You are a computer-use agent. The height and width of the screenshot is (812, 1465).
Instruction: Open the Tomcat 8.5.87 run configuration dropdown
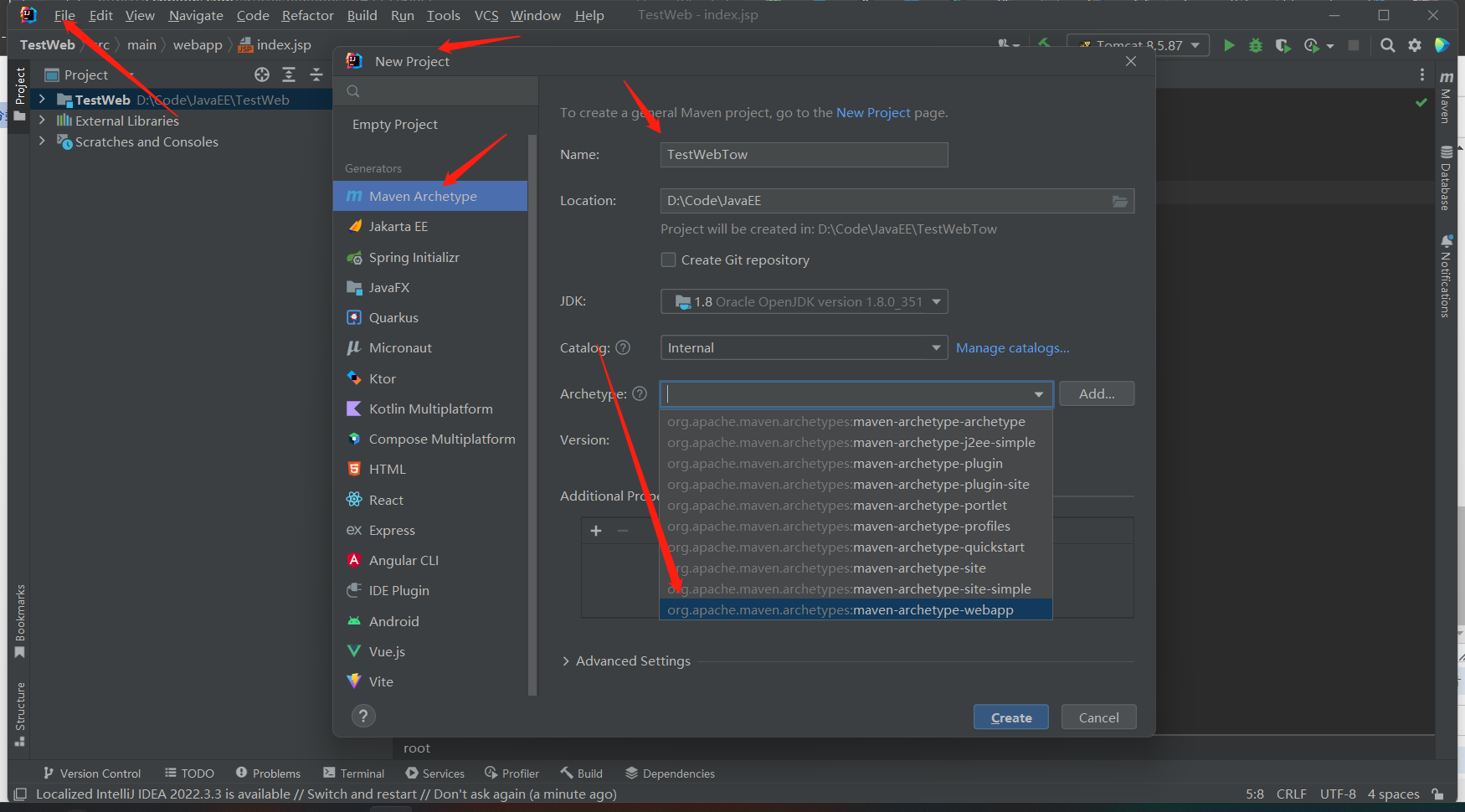tap(1139, 45)
